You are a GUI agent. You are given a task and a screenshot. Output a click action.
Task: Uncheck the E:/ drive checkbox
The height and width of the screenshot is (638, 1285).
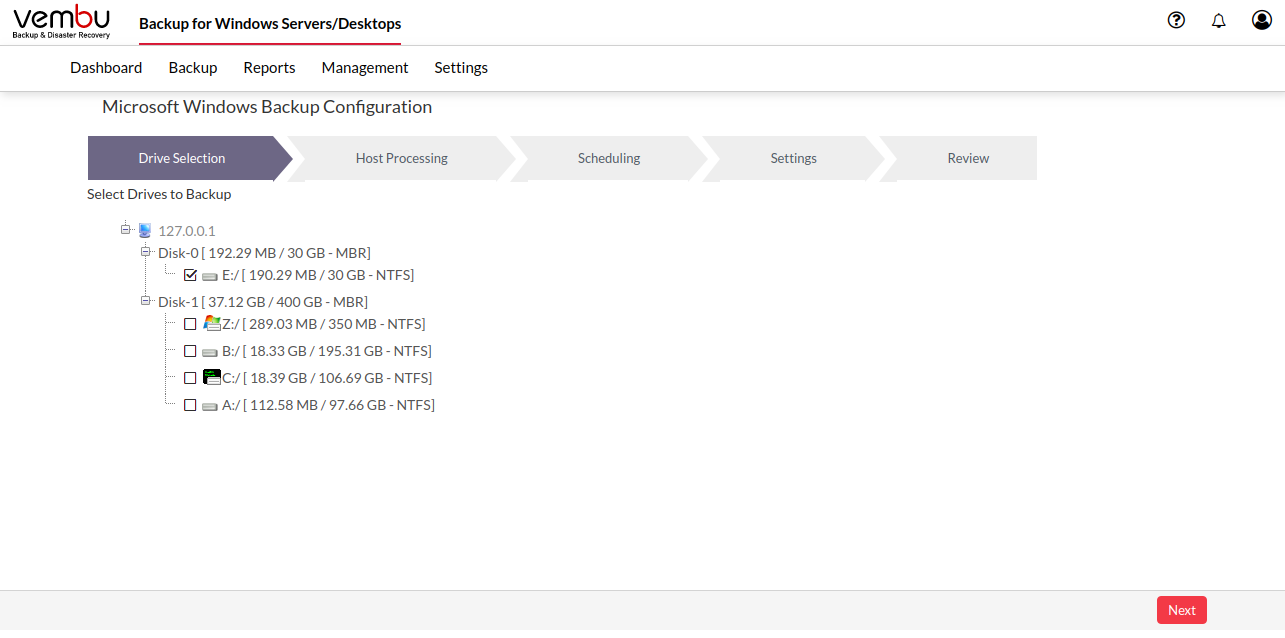coord(190,275)
